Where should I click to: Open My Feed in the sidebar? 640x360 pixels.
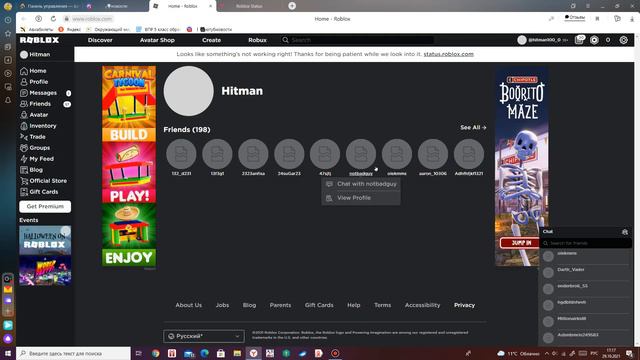click(x=37, y=159)
